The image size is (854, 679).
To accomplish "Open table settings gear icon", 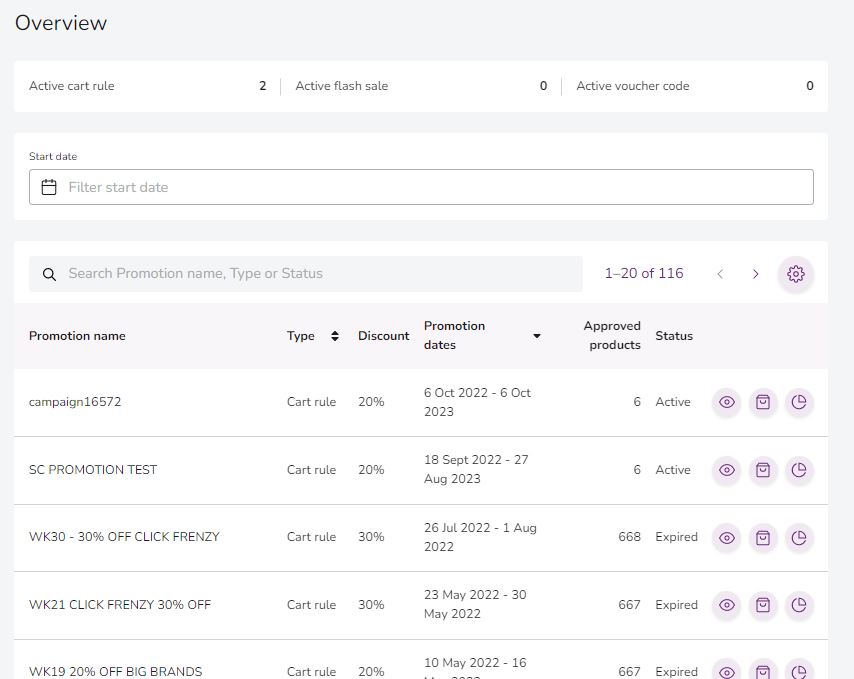I will [796, 274].
